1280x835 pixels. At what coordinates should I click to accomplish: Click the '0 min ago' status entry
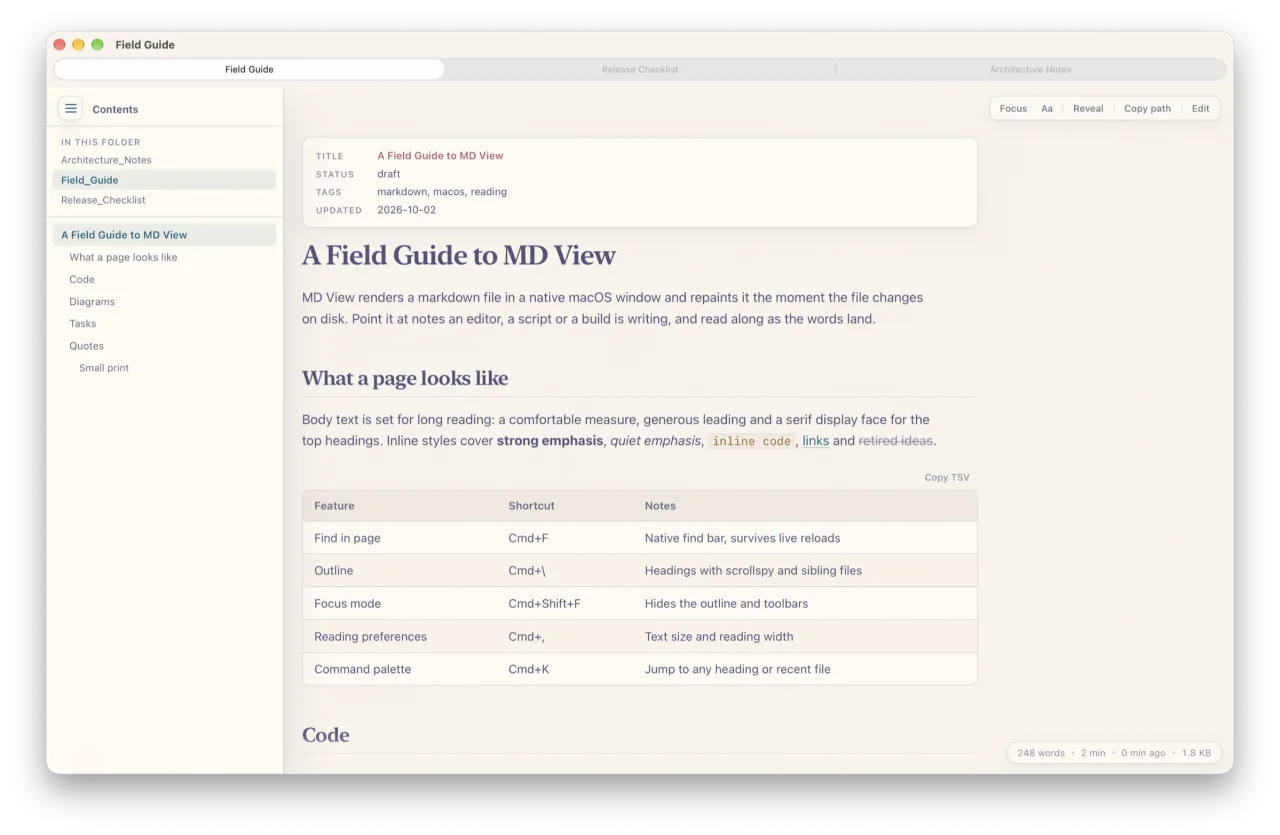tap(1143, 753)
